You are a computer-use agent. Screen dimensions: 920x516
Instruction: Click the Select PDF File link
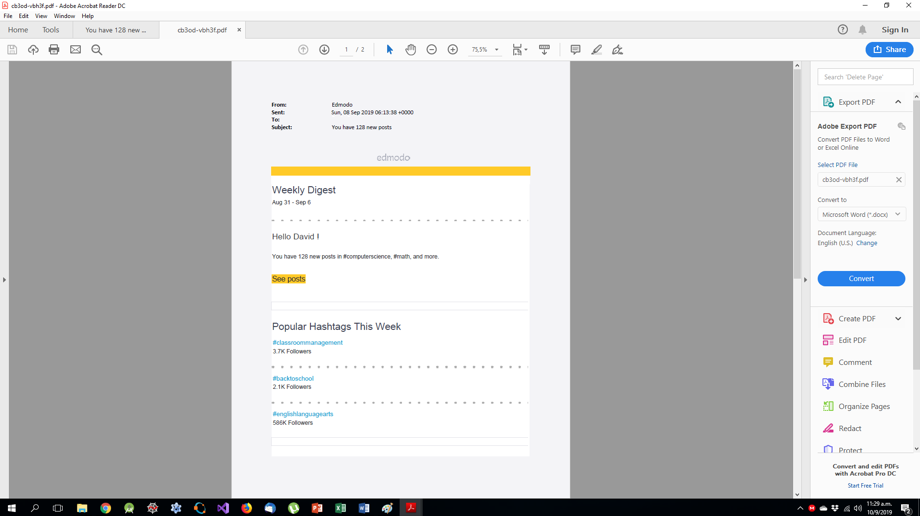coord(837,165)
